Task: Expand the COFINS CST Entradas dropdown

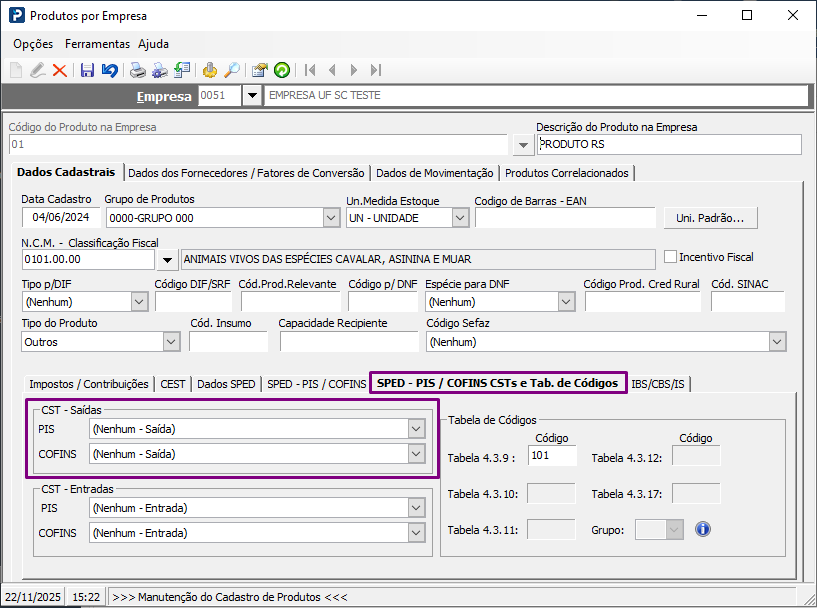Action: pos(416,533)
